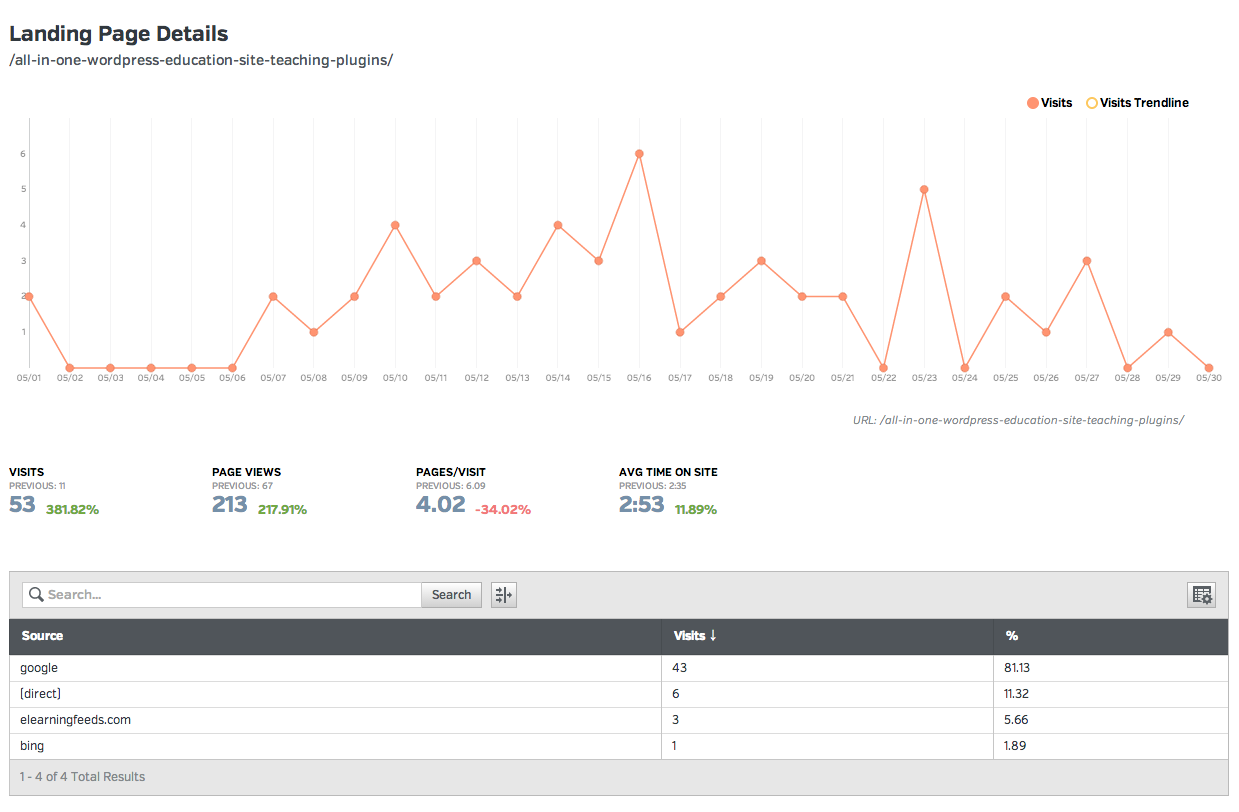Click the Page Views metric value 213
Image resolution: width=1239 pixels, height=812 pixels.
[230, 505]
